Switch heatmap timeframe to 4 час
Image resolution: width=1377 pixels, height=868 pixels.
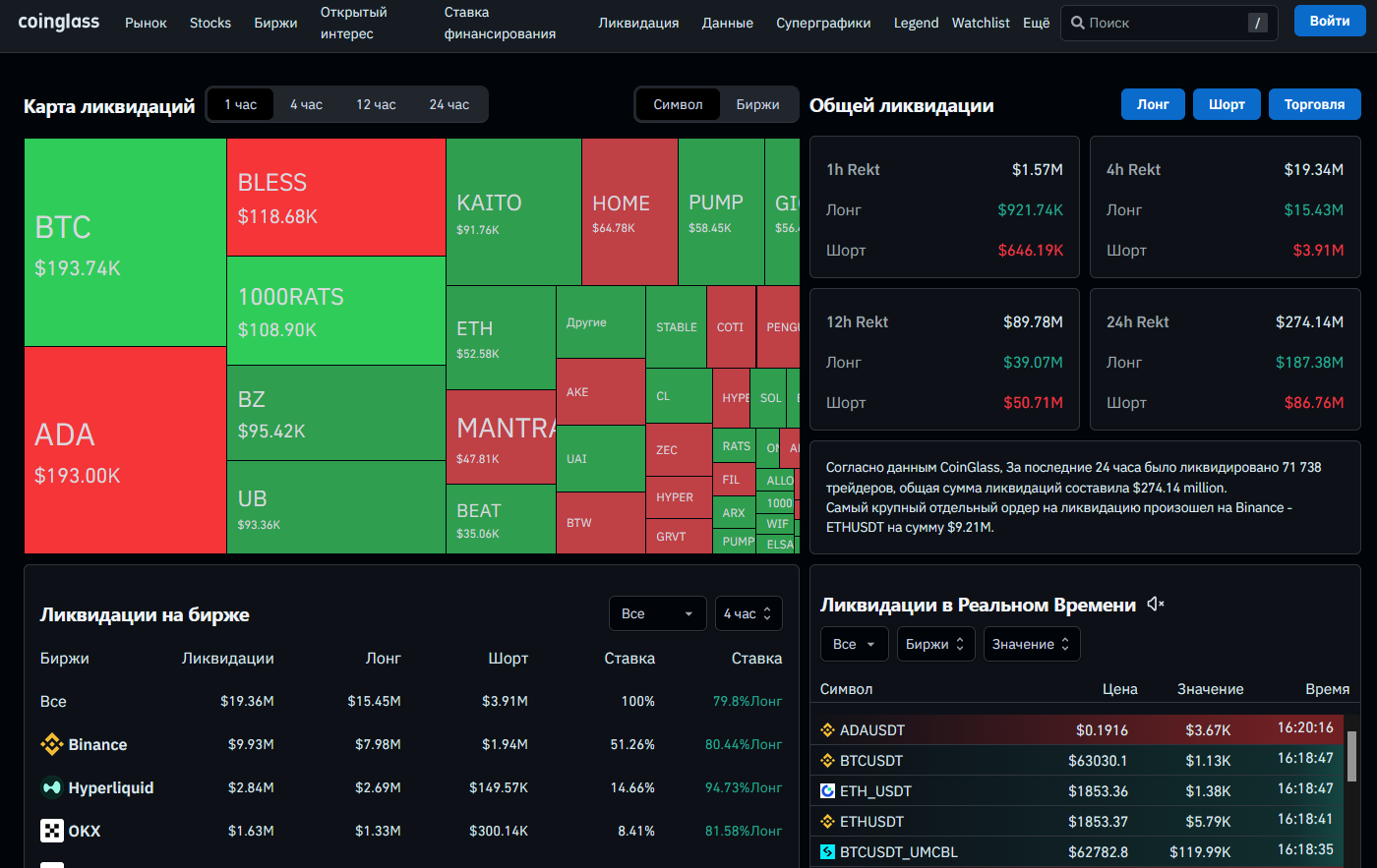306,104
